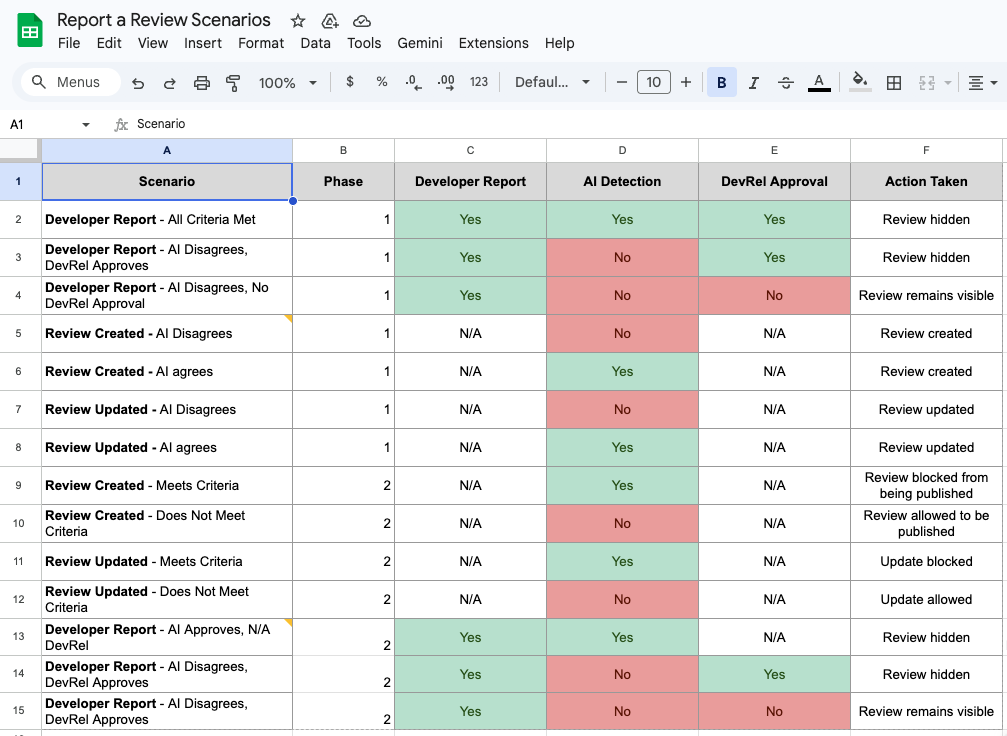Open the Extensions menu
The height and width of the screenshot is (736, 1007).
coord(493,43)
